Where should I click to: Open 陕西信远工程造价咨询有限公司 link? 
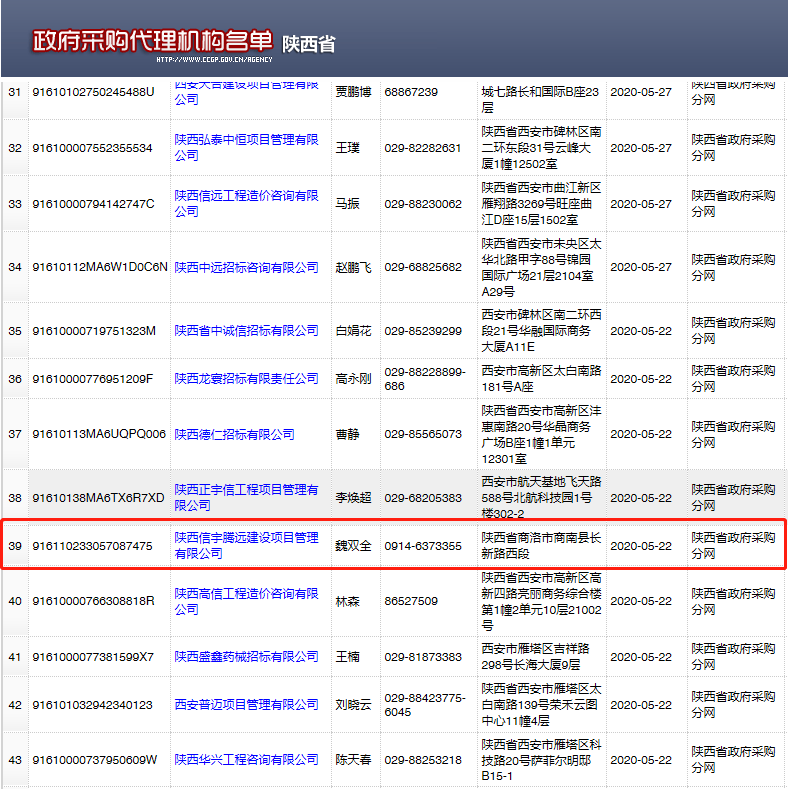tap(246, 203)
